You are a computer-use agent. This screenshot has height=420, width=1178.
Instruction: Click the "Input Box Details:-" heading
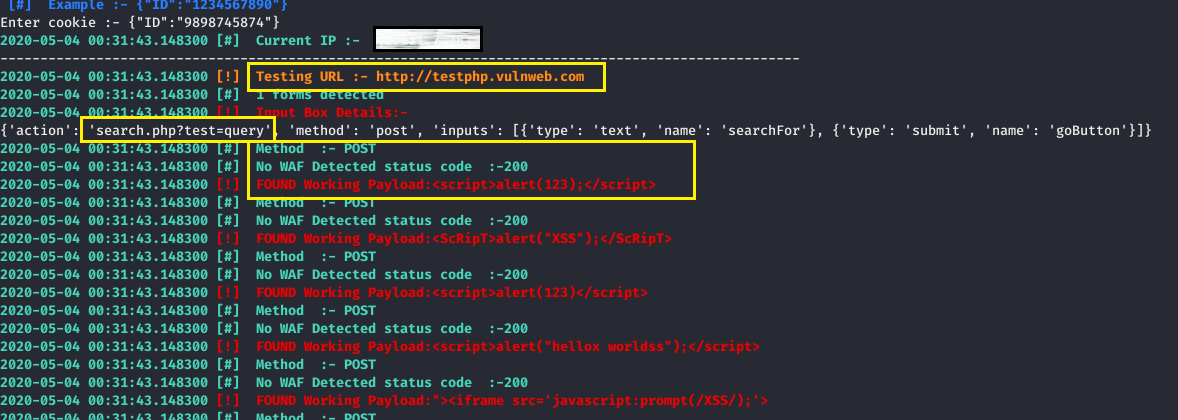point(331,113)
